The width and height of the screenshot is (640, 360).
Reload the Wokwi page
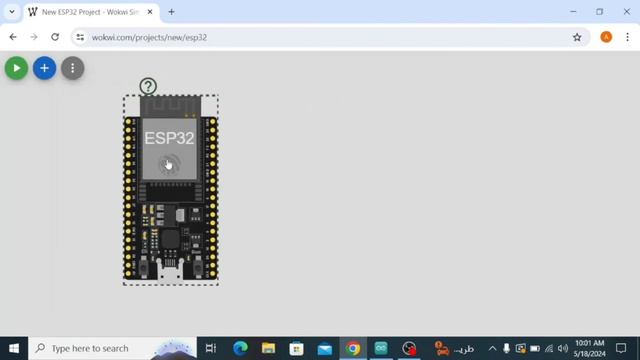[55, 37]
